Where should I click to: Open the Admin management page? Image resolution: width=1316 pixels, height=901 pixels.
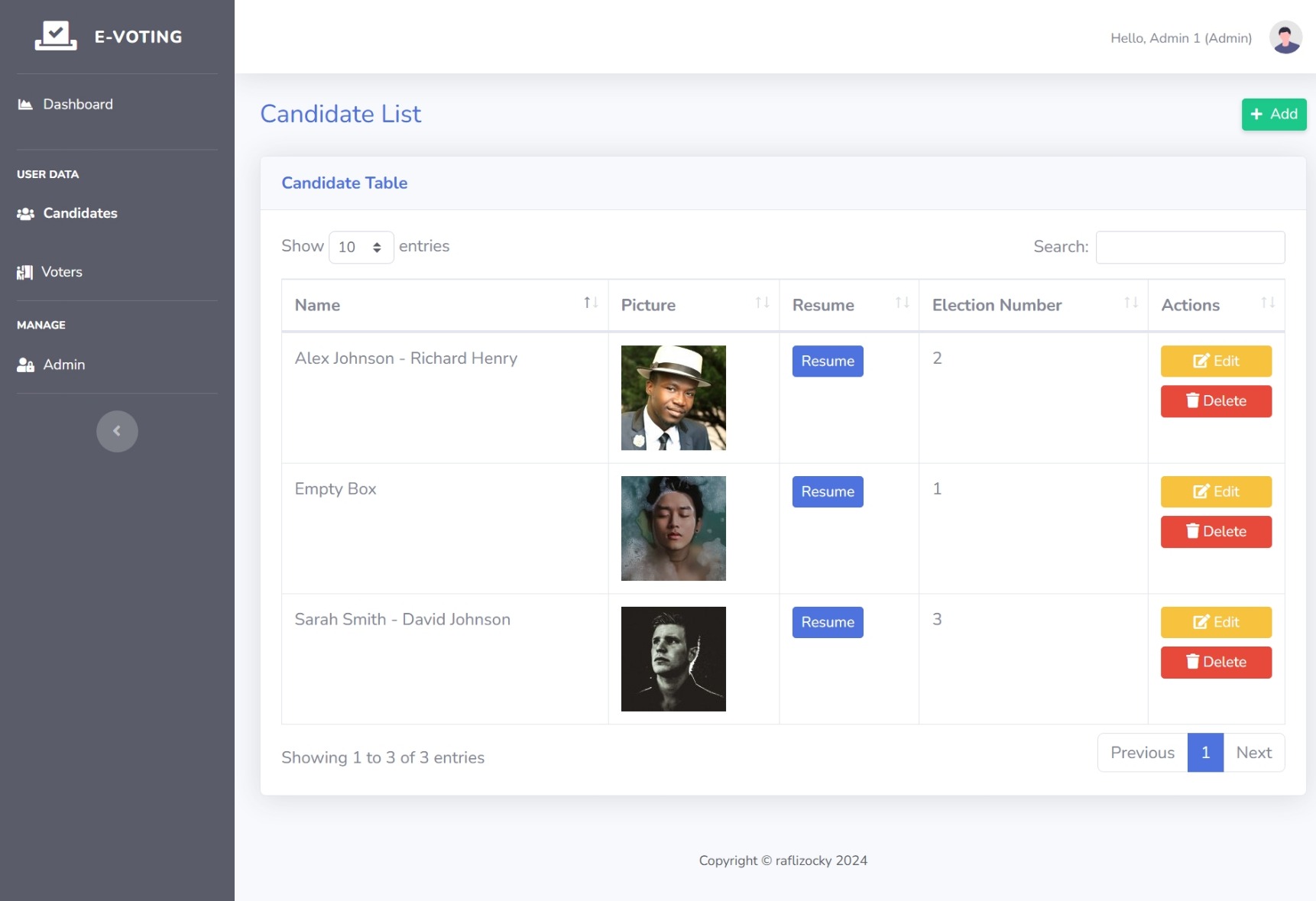[x=63, y=365]
